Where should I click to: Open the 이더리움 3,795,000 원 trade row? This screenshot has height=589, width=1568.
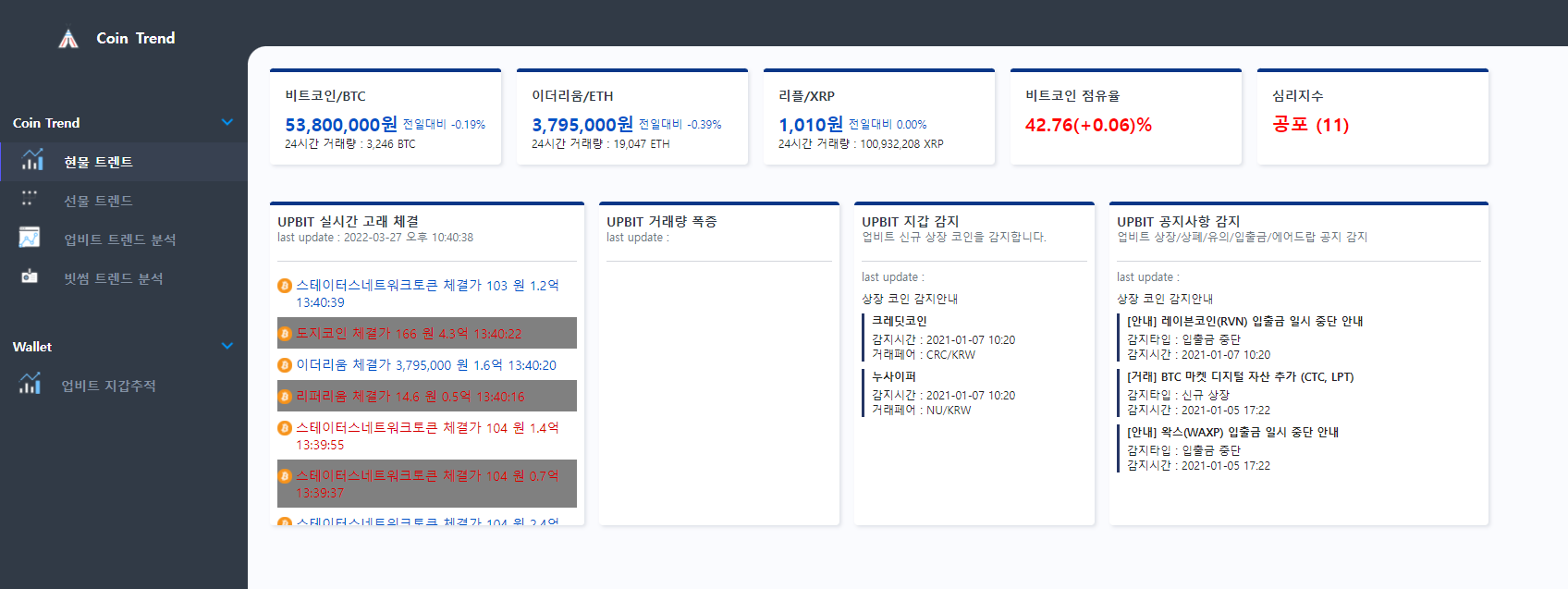pyautogui.click(x=427, y=365)
